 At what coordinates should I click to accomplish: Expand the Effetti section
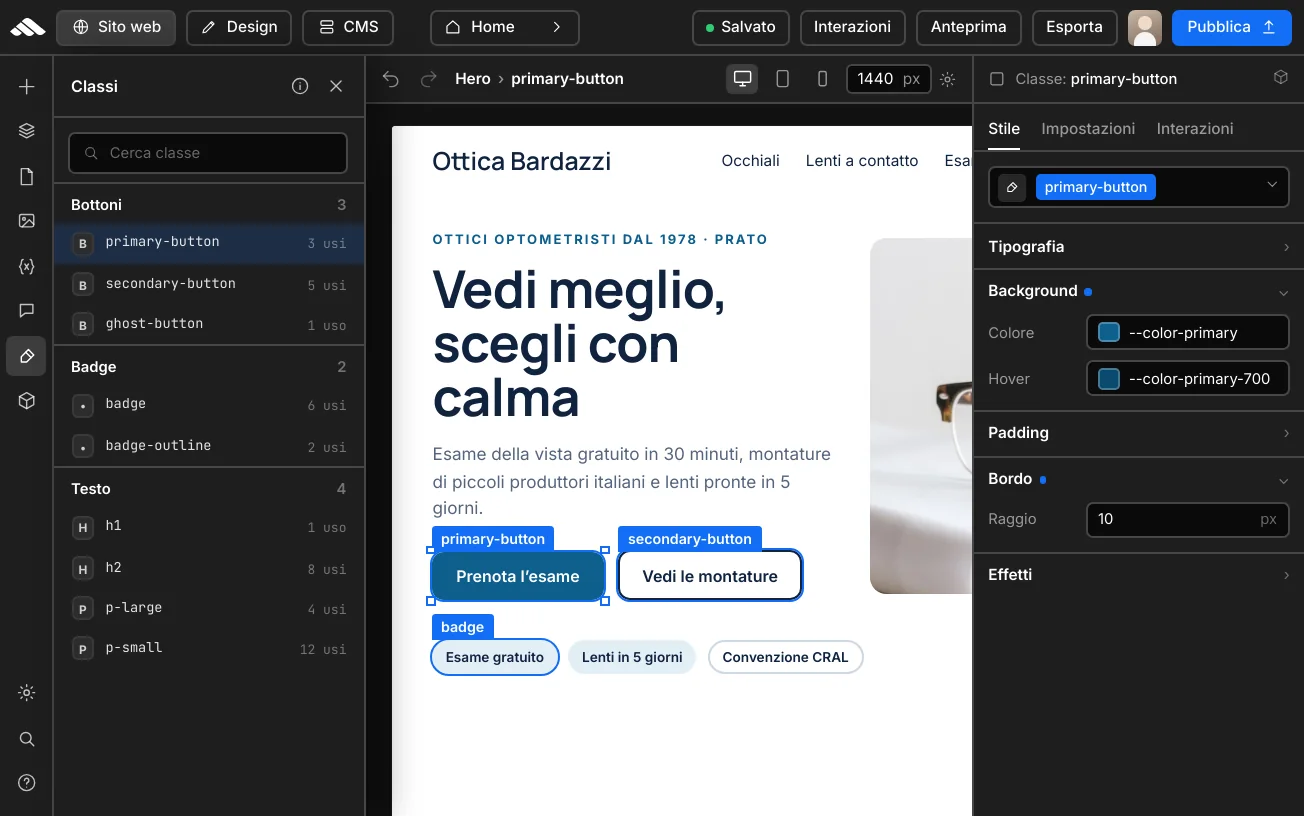pyautogui.click(x=1139, y=575)
